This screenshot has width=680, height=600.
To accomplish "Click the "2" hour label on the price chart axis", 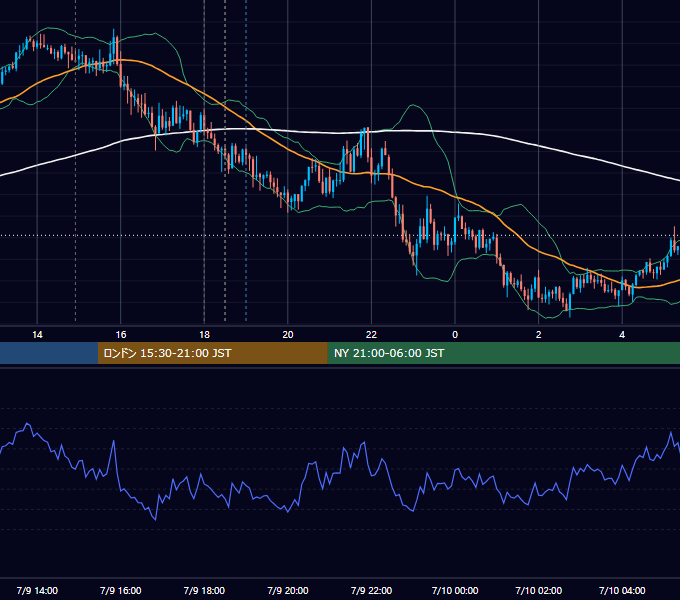I will [x=539, y=335].
